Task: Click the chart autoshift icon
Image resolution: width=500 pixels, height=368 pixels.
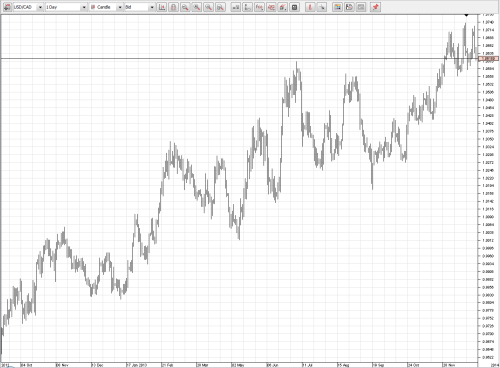Action: [162, 7]
